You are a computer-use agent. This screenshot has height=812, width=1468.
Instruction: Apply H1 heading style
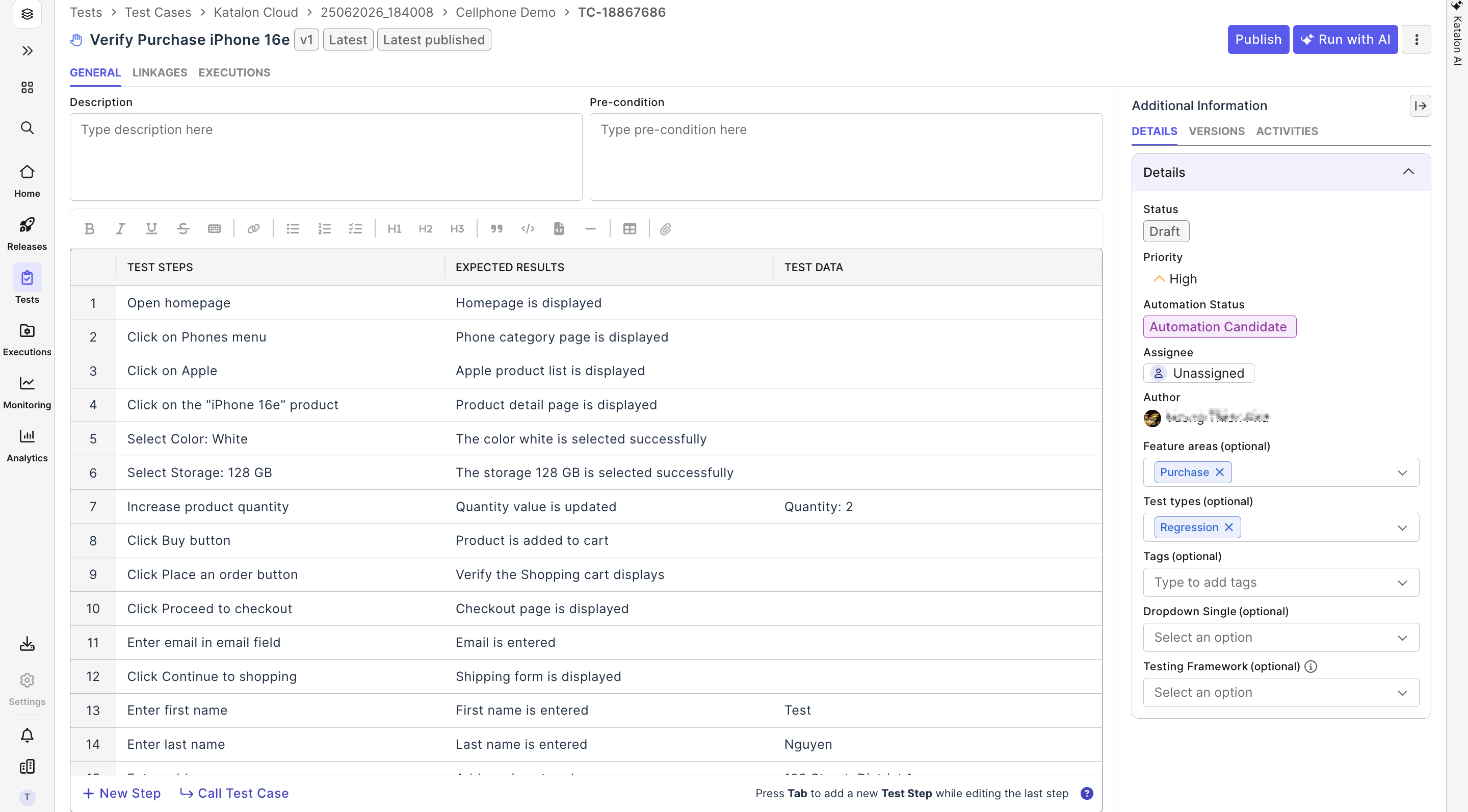coord(395,229)
